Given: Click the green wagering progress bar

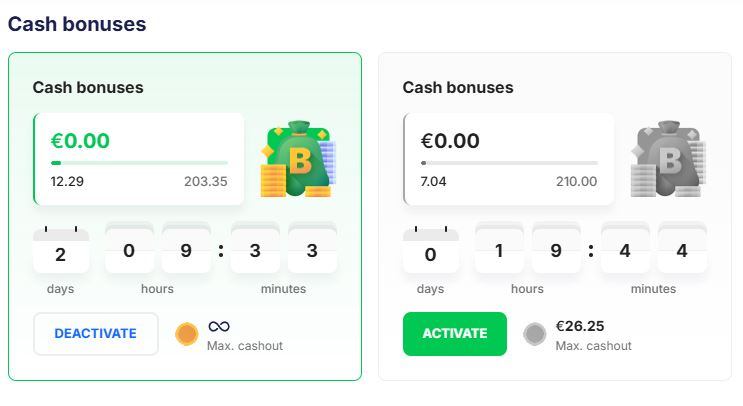Looking at the screenshot, I should (139, 162).
